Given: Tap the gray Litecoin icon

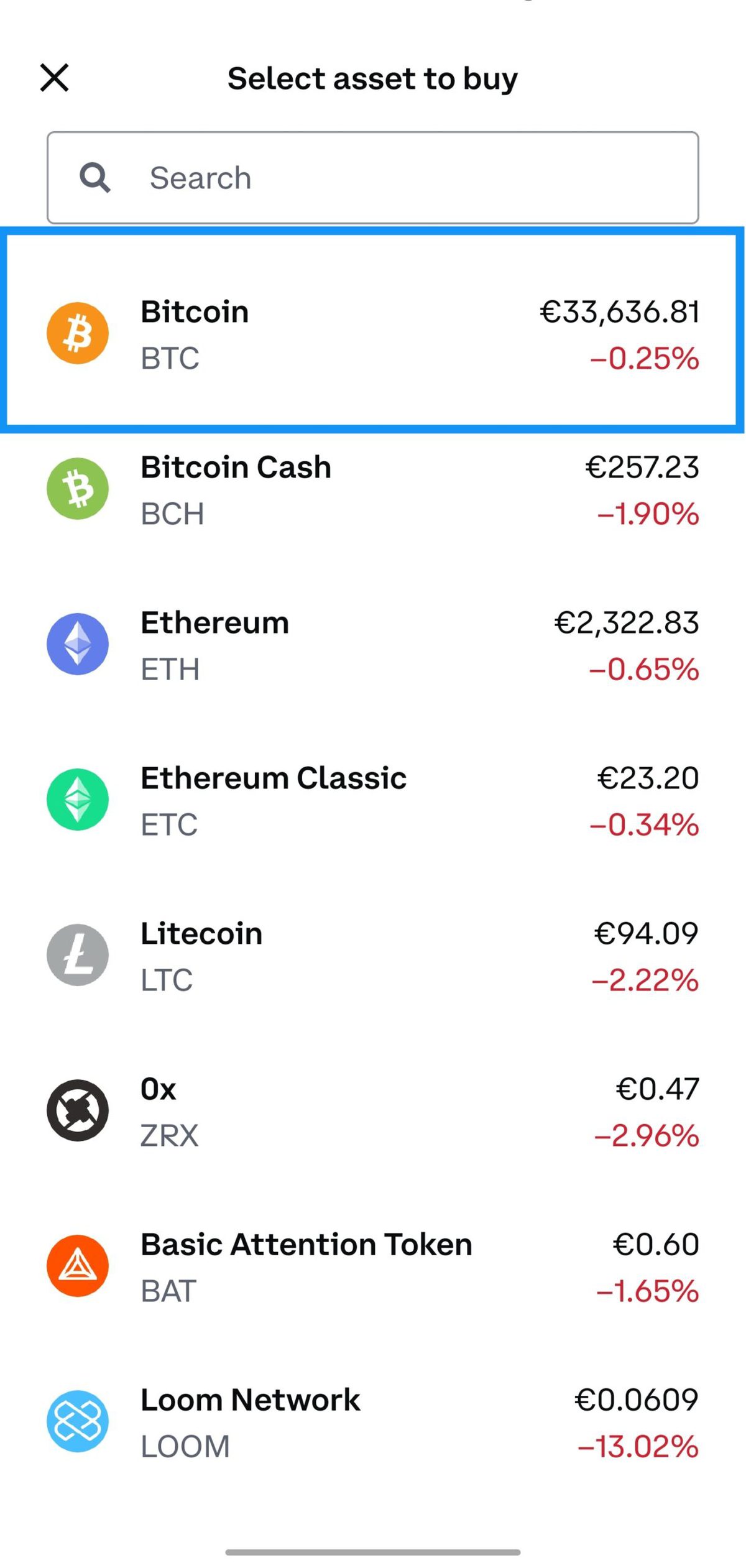Looking at the screenshot, I should 78,955.
